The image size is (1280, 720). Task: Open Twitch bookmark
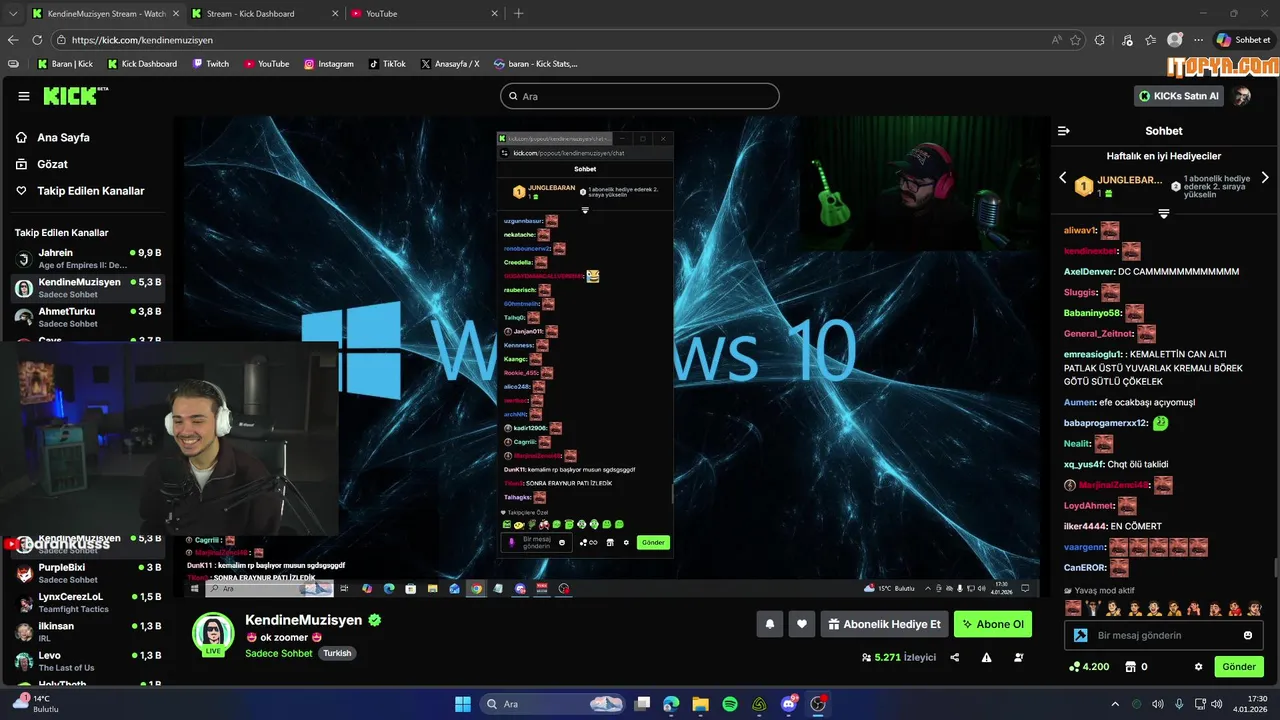tap(210, 64)
